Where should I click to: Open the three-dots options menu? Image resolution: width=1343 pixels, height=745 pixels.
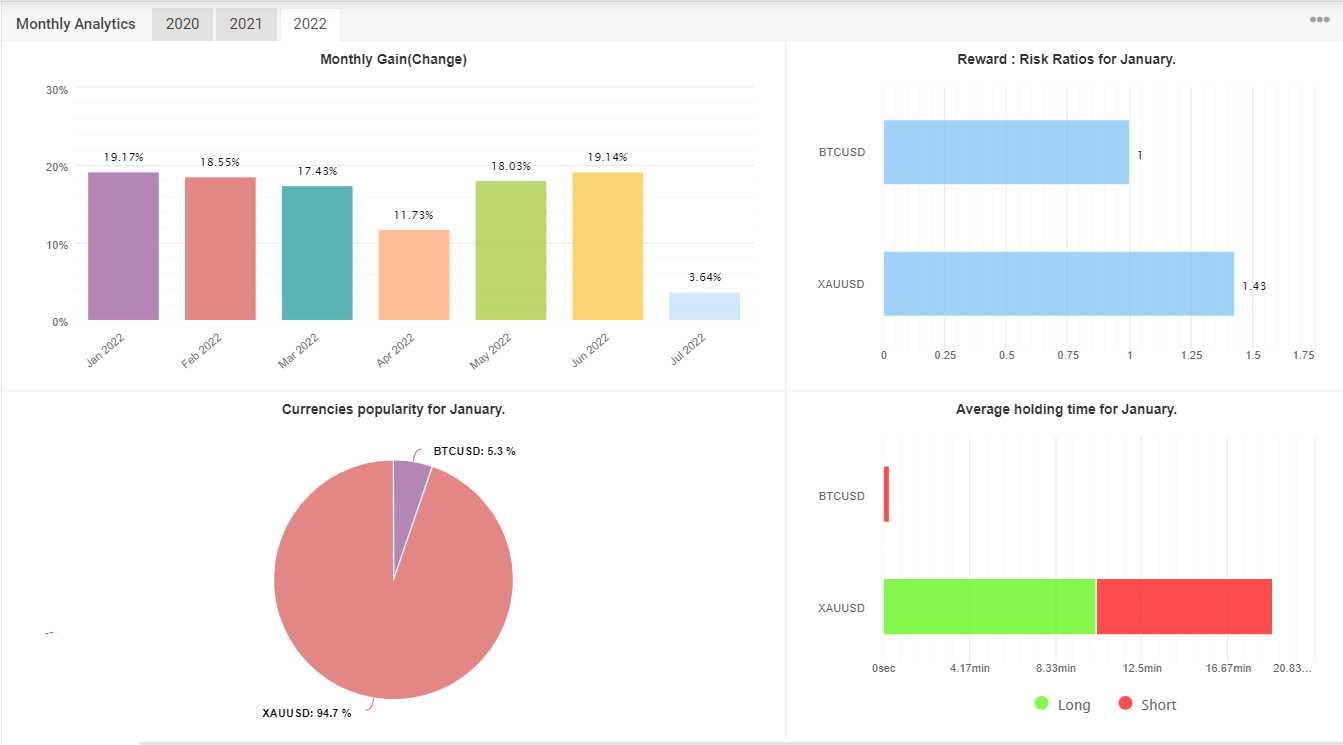tap(1319, 20)
